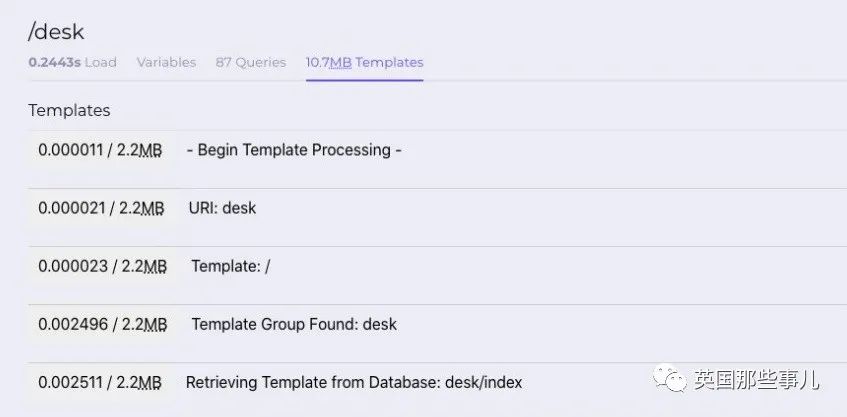Screen dimensions: 847x417
Task: Click MB abbreviation in Templates tab label
Action: [x=340, y=63]
